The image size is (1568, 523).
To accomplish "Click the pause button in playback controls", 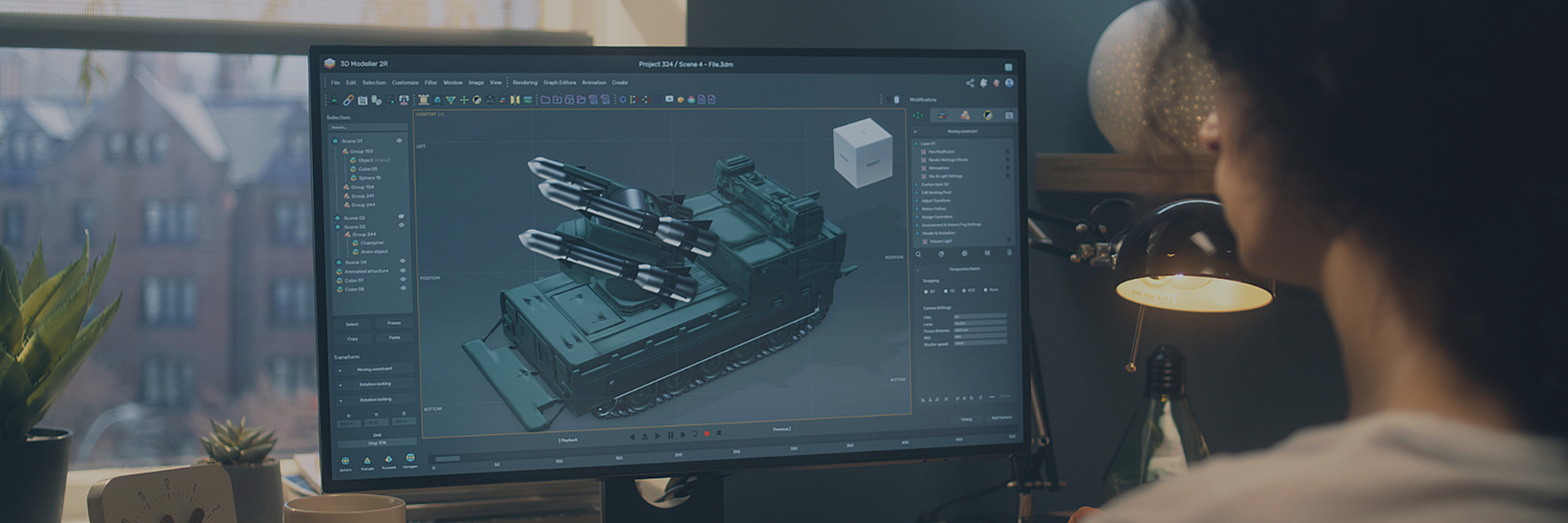I will coord(670,435).
